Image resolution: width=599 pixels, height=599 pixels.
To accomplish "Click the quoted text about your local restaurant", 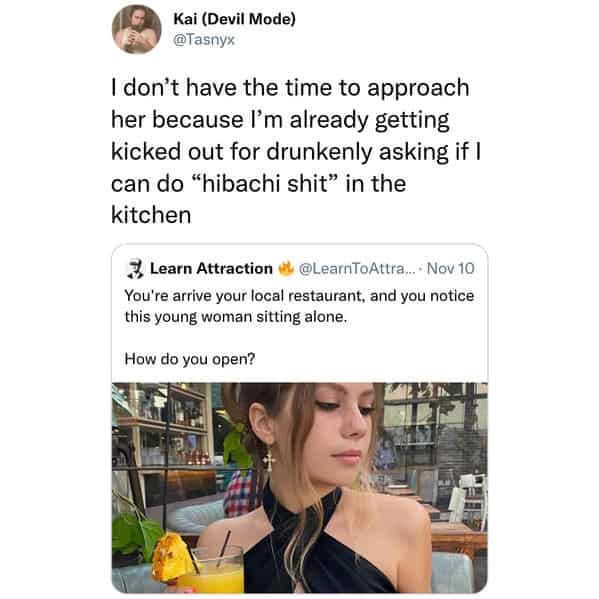I will 299,306.
